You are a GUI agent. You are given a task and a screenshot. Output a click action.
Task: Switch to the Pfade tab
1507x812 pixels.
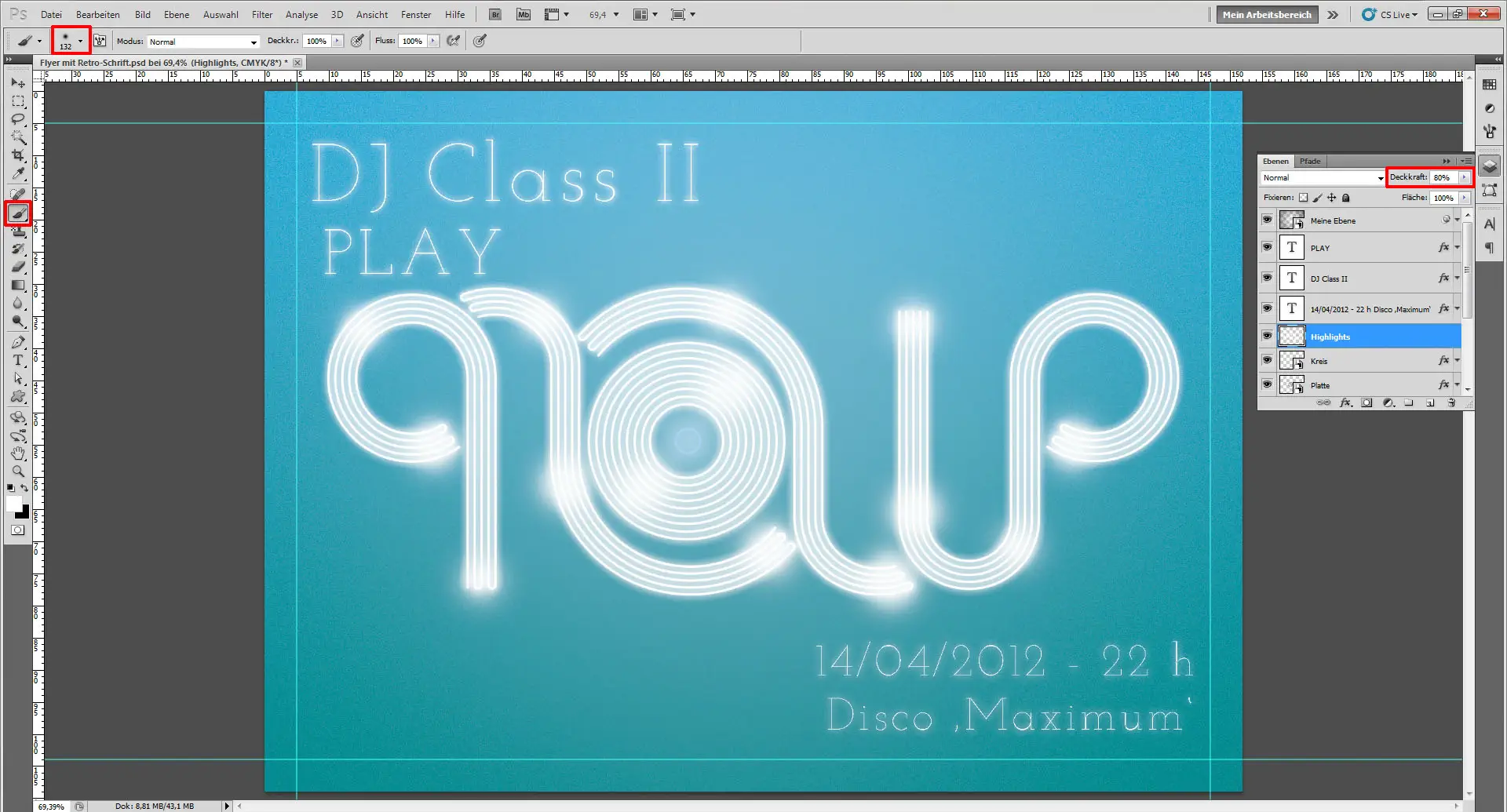[x=1310, y=161]
